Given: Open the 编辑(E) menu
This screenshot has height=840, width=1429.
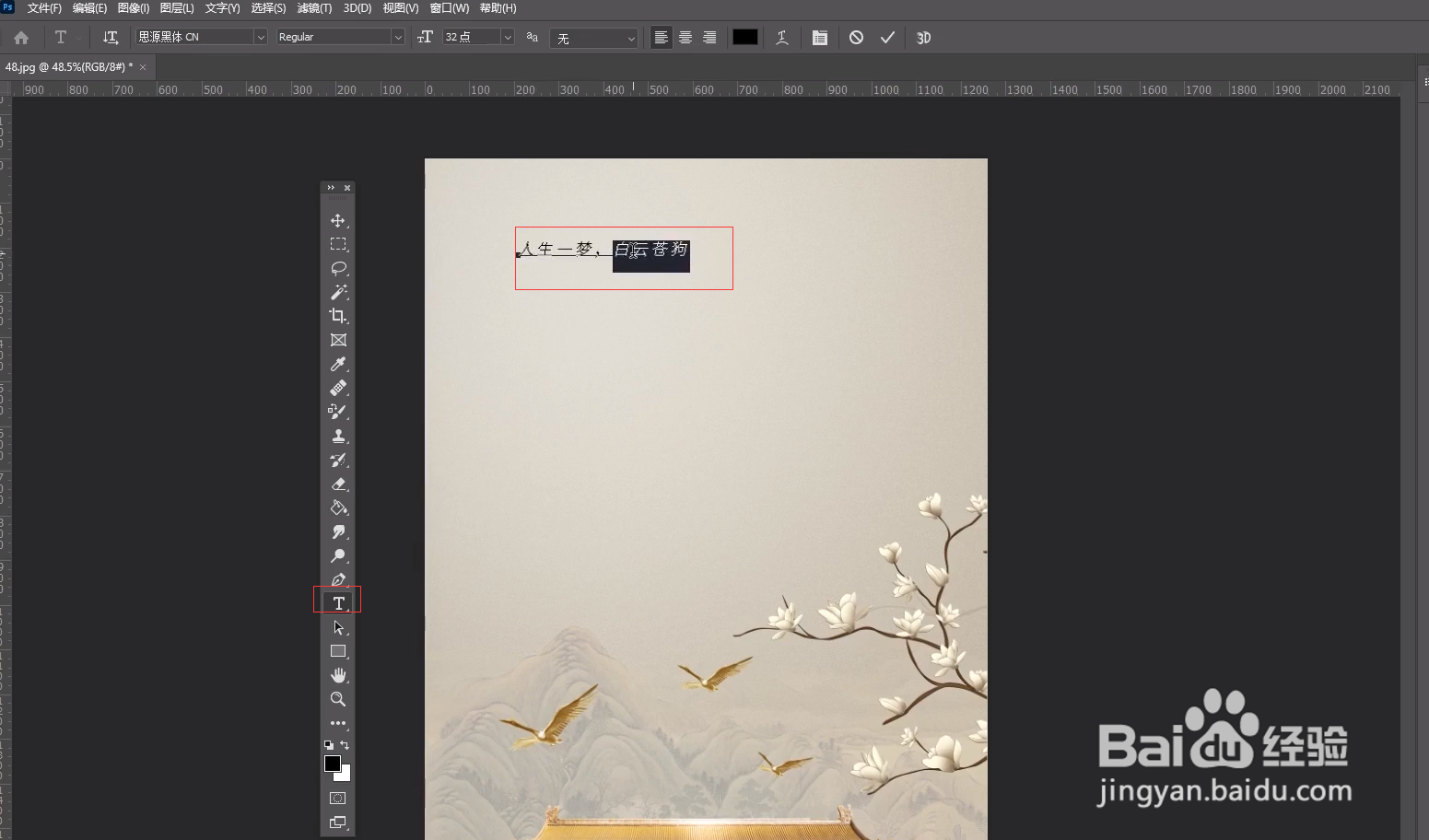Looking at the screenshot, I should point(89,8).
